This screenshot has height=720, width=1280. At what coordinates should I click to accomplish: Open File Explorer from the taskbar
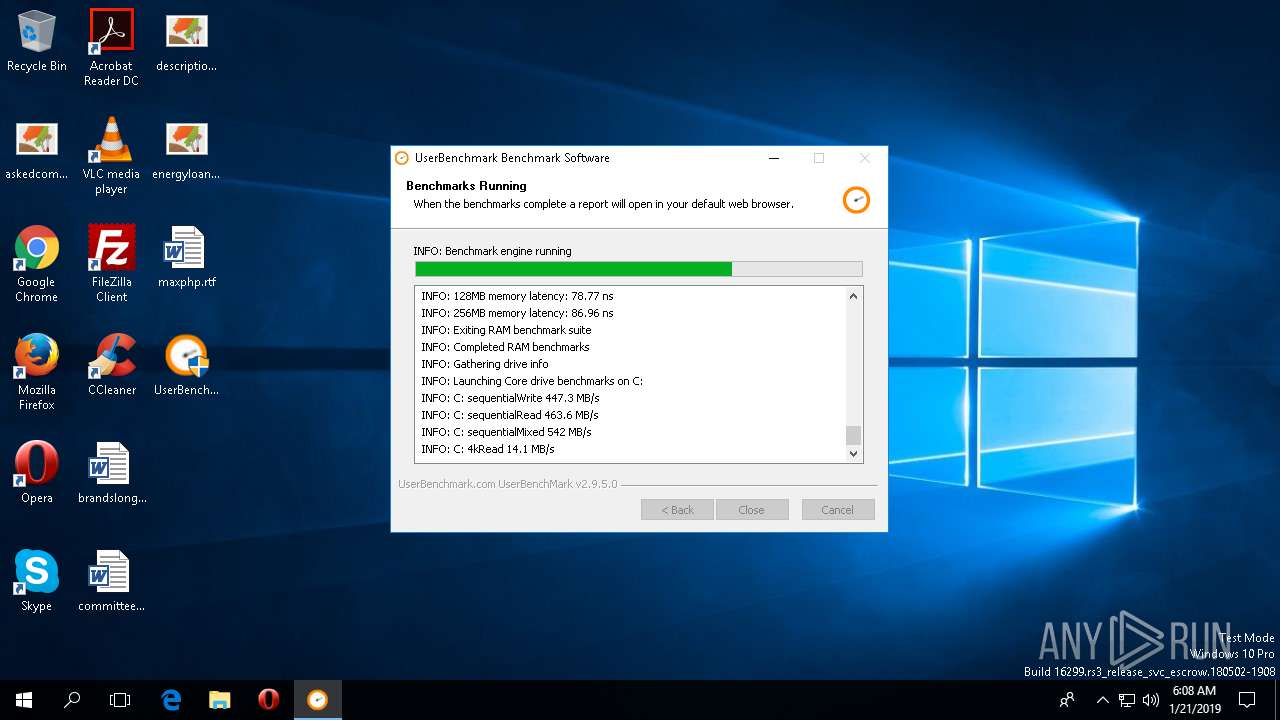coord(220,700)
